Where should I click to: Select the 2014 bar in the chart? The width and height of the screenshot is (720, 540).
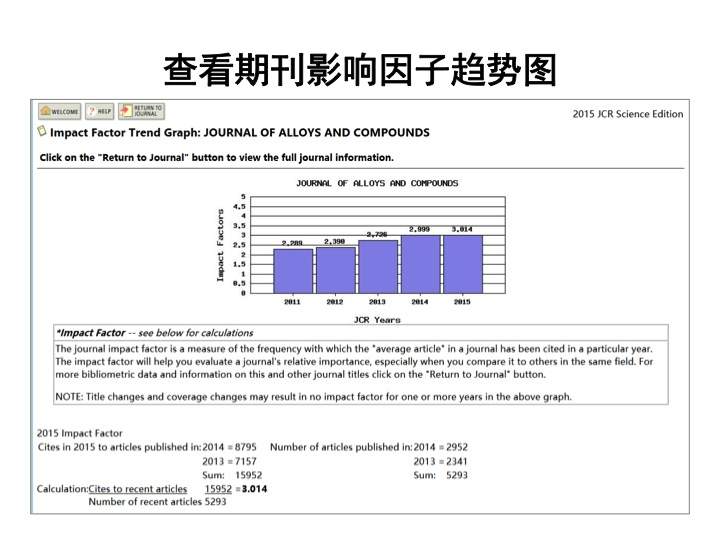tap(421, 264)
